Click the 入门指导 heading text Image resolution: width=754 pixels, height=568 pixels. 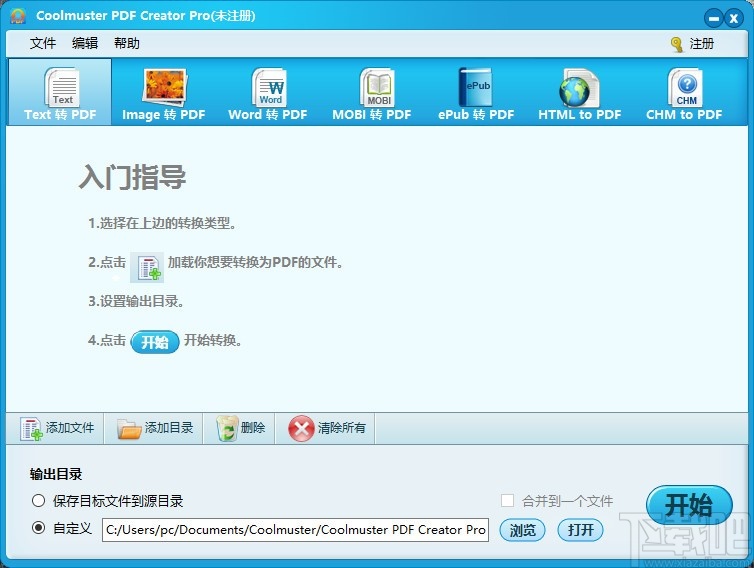[132, 177]
